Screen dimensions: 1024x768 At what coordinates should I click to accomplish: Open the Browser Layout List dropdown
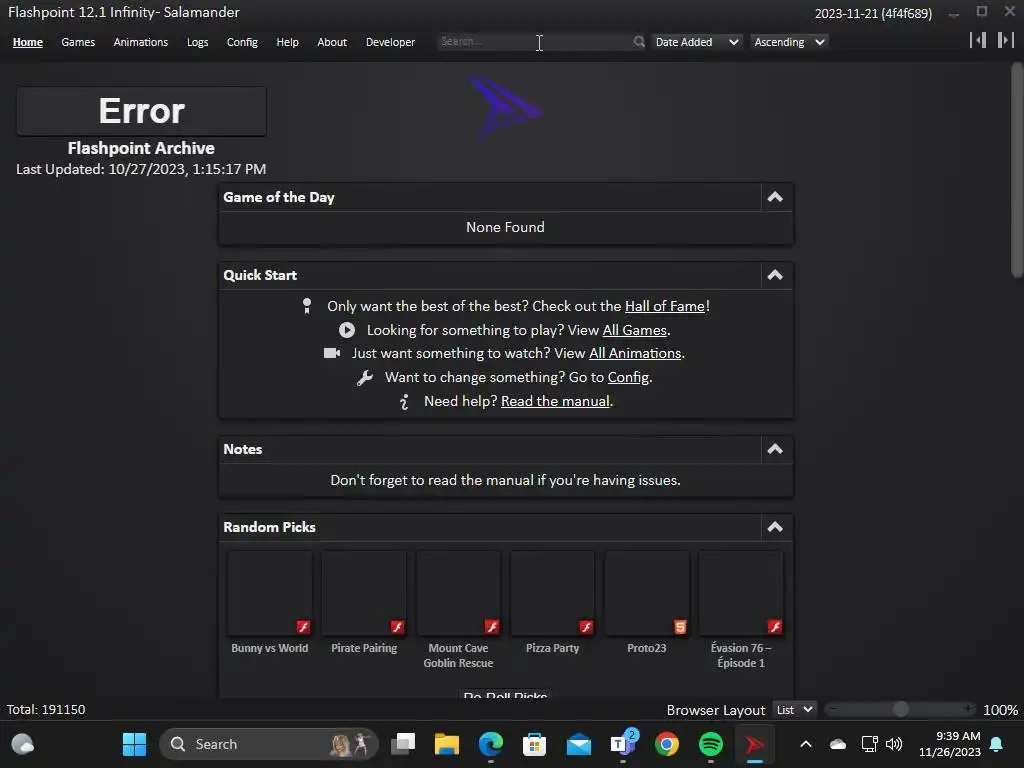(x=794, y=710)
